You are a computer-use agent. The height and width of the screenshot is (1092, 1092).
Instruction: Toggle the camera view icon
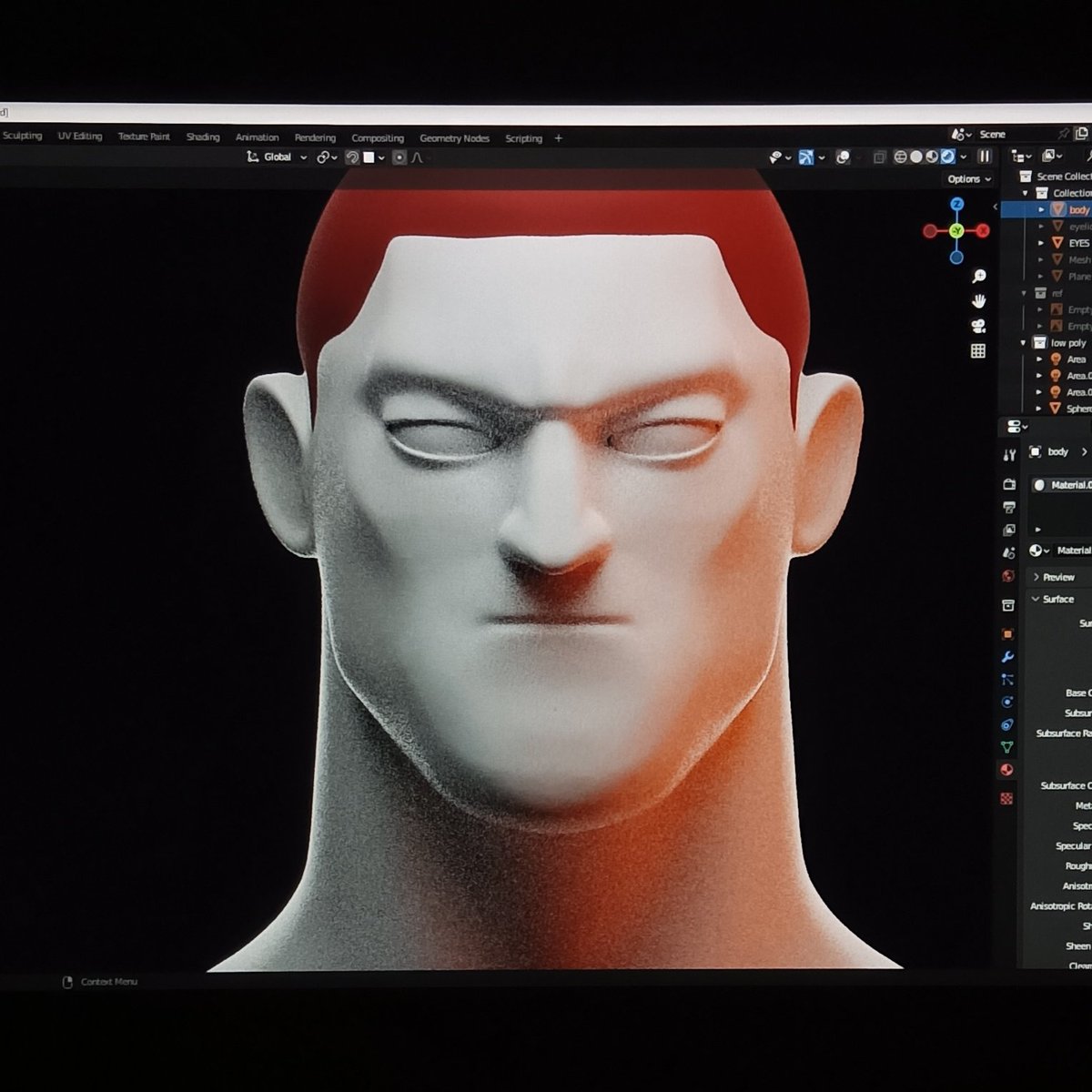coord(979,326)
